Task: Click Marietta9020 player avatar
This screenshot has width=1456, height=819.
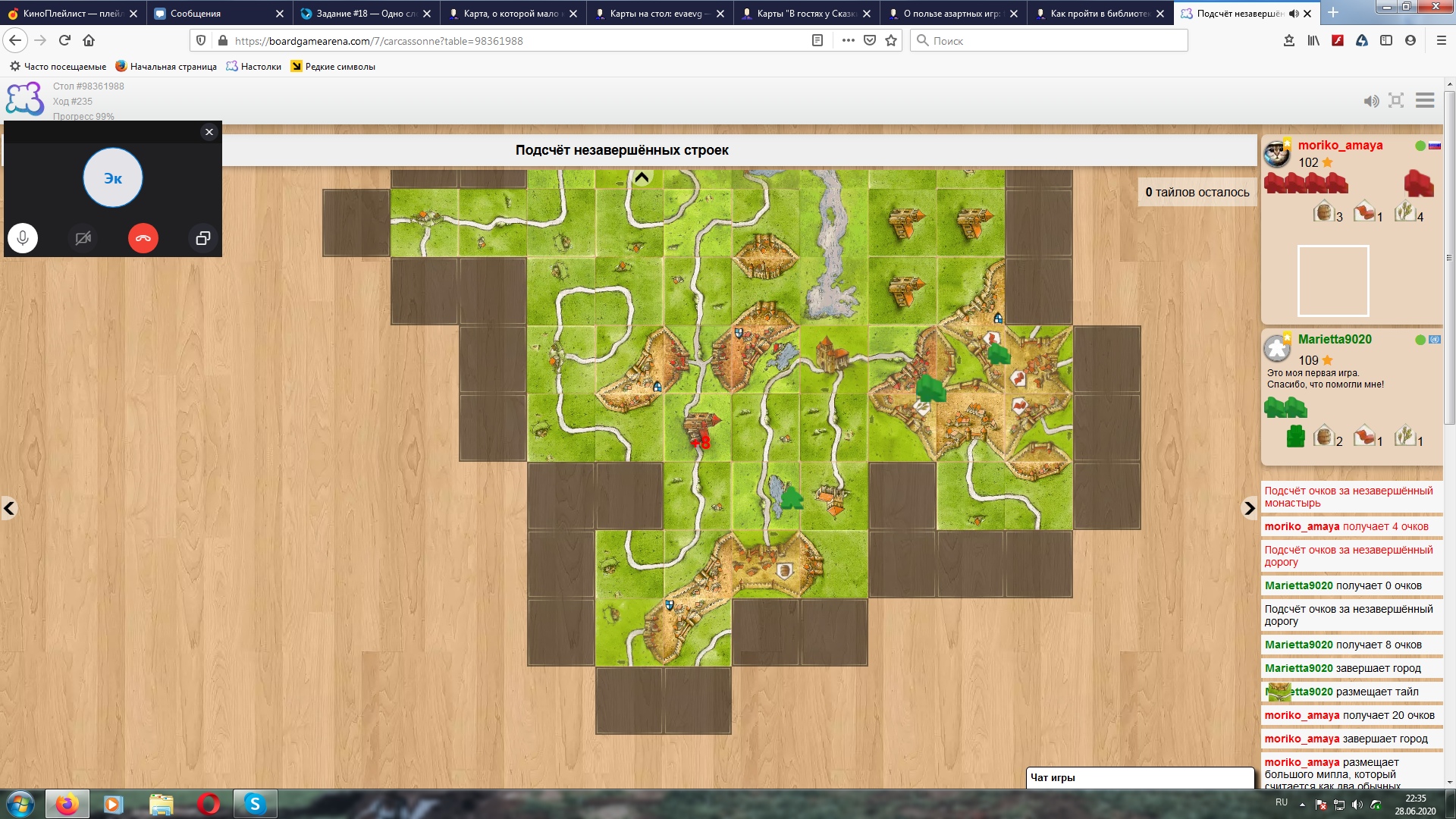Action: [1277, 347]
